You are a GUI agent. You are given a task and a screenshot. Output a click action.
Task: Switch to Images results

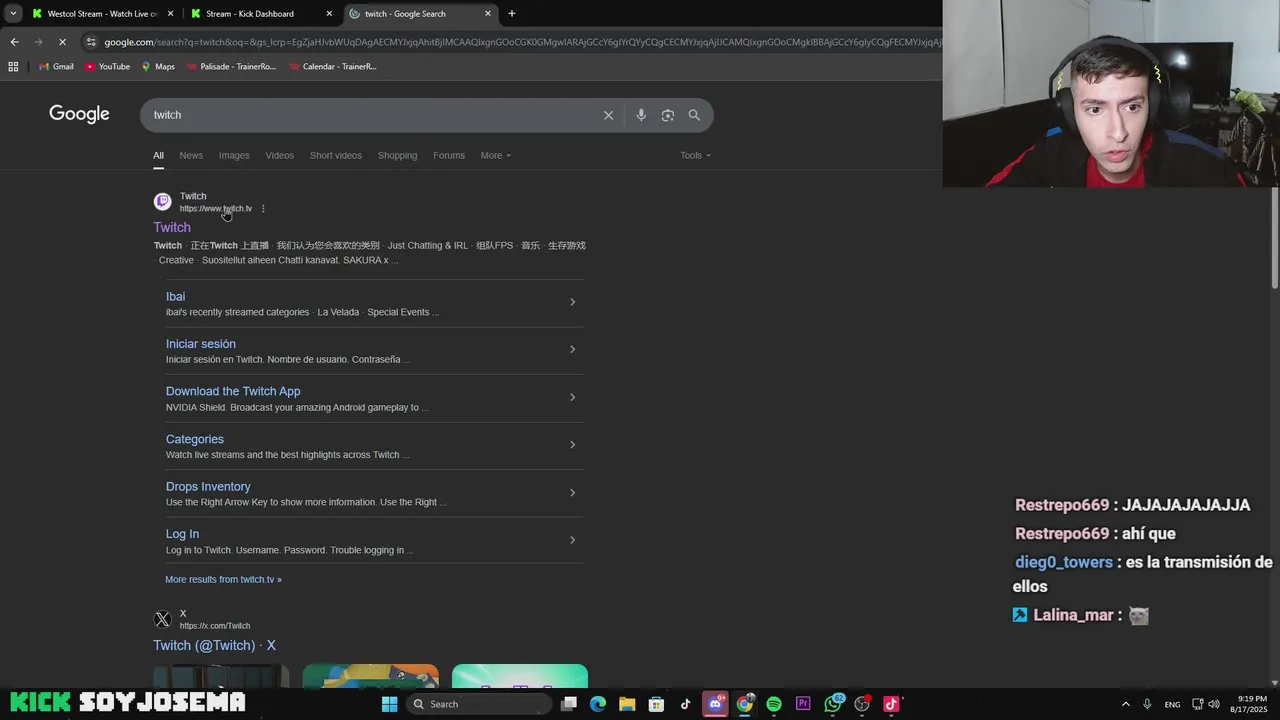pos(234,155)
